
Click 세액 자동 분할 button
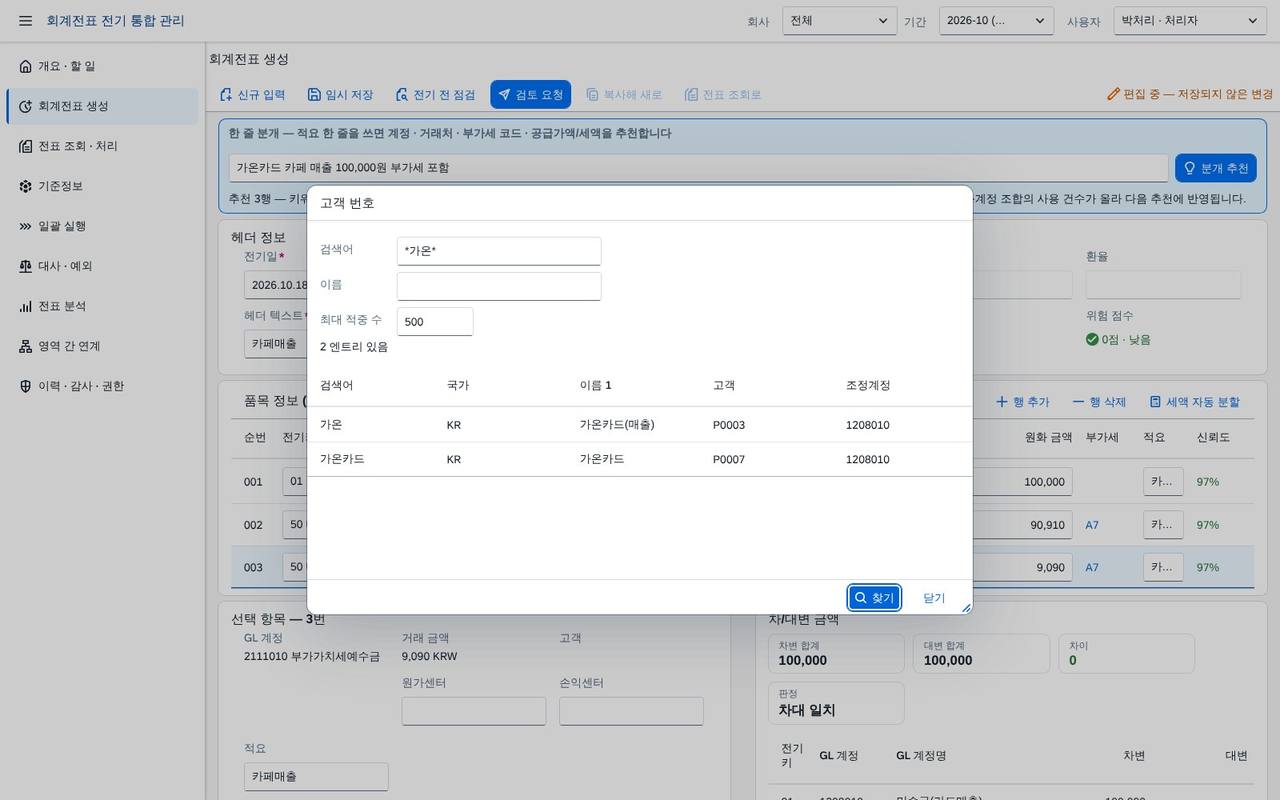coord(1194,402)
